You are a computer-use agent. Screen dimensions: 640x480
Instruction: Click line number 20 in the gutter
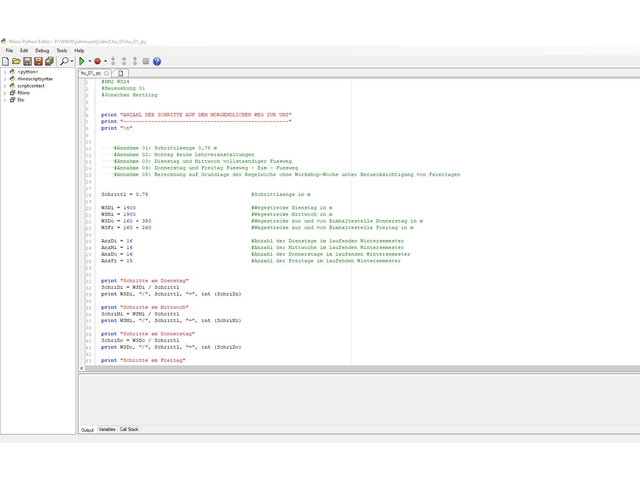click(89, 208)
